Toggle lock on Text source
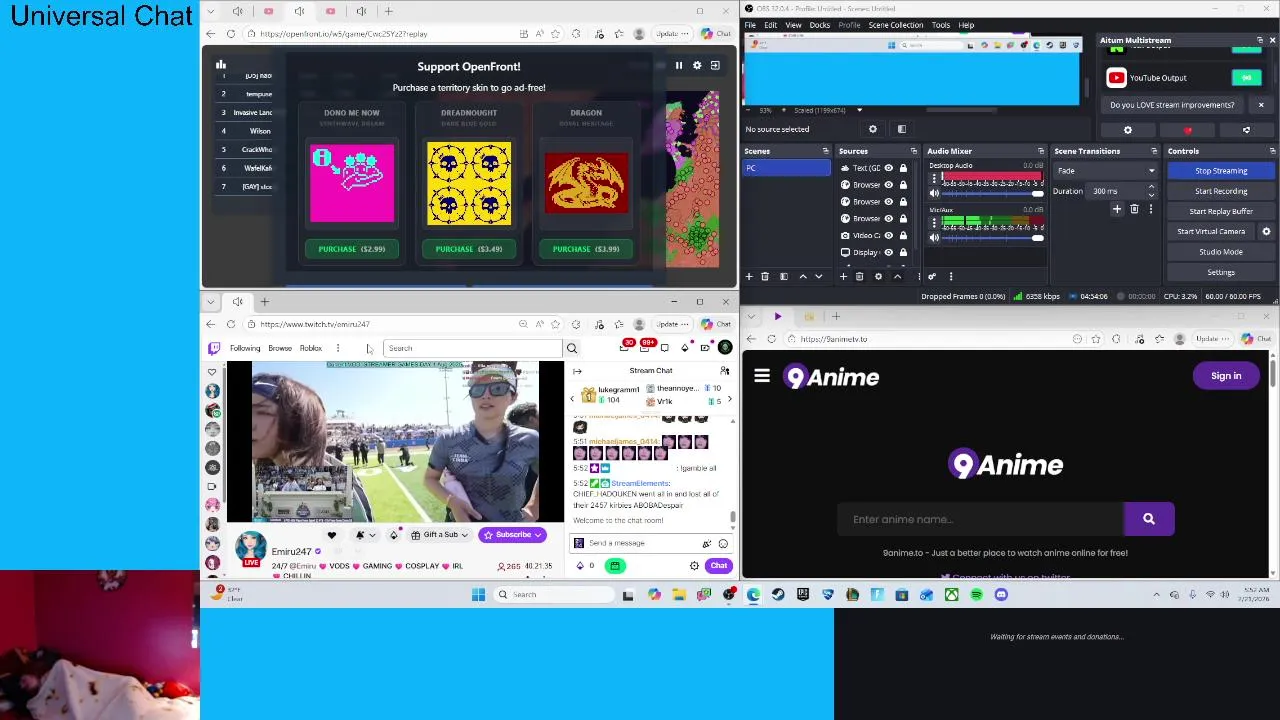The image size is (1280, 720). click(903, 168)
